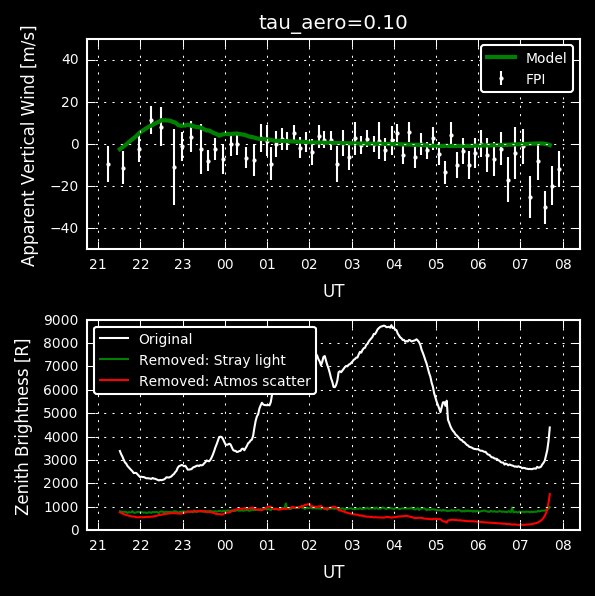This screenshot has width=595, height=596.
Task: Click the green Model line legend swatch
Action: pos(501,57)
